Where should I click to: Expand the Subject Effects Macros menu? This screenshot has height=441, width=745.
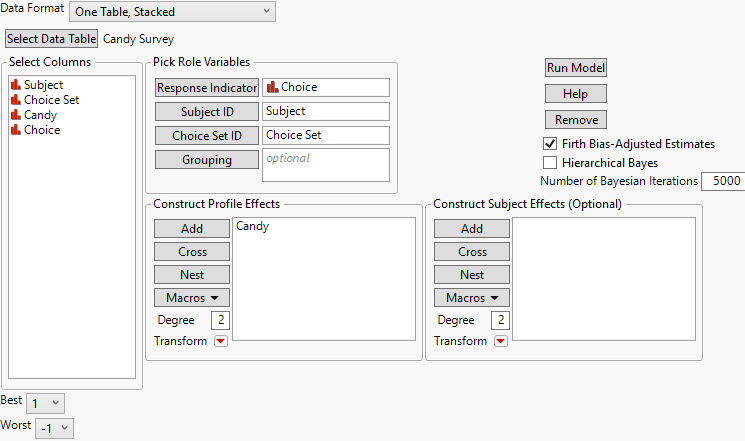472,298
